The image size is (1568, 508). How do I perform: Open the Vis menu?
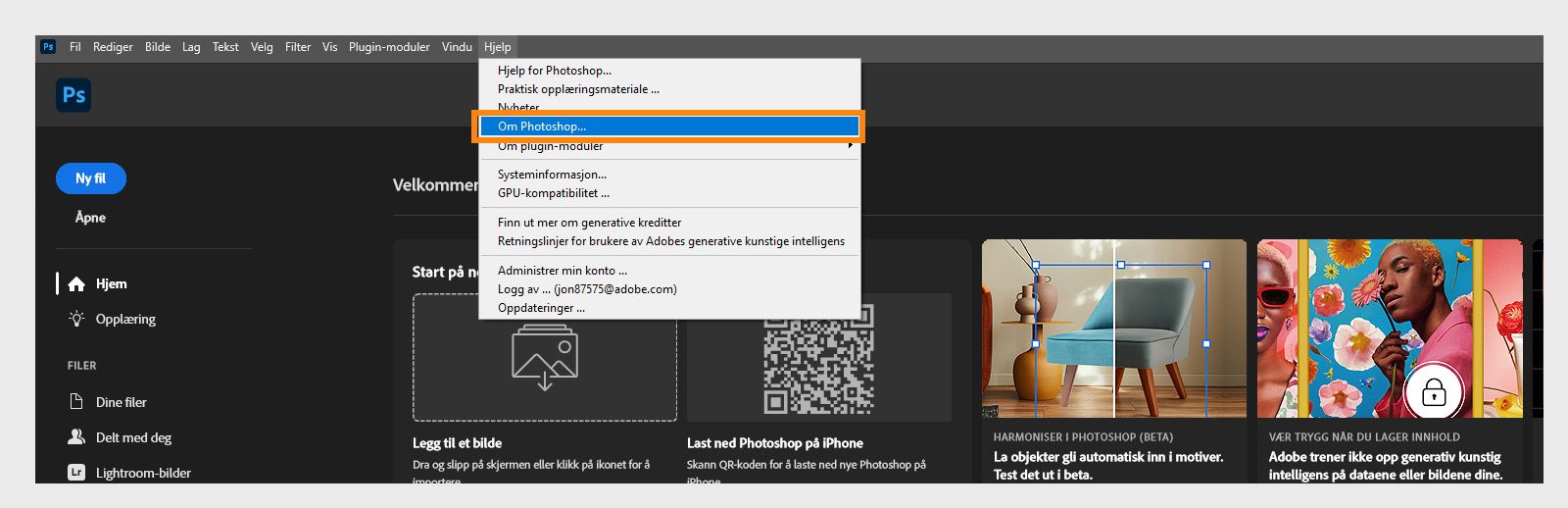pos(329,47)
